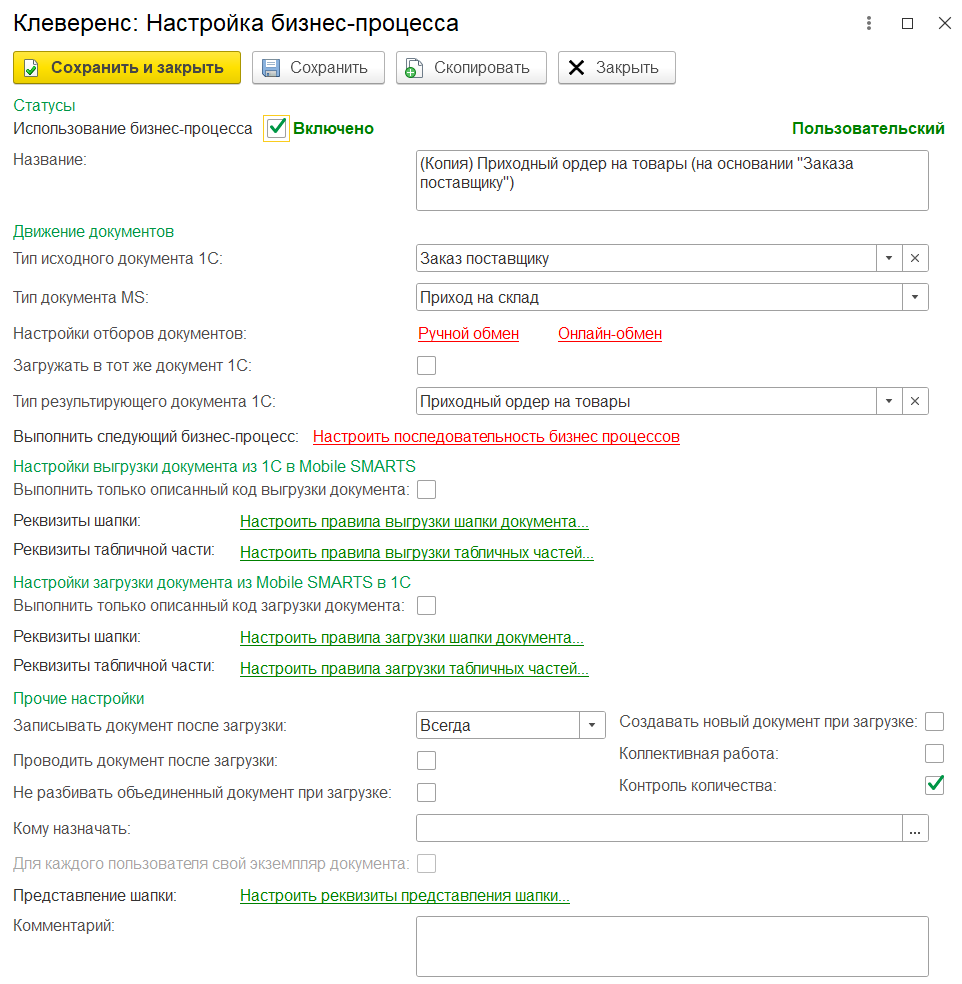962x984 pixels.
Task: Click into the 'Название' text field
Action: pyautogui.click(x=672, y=181)
